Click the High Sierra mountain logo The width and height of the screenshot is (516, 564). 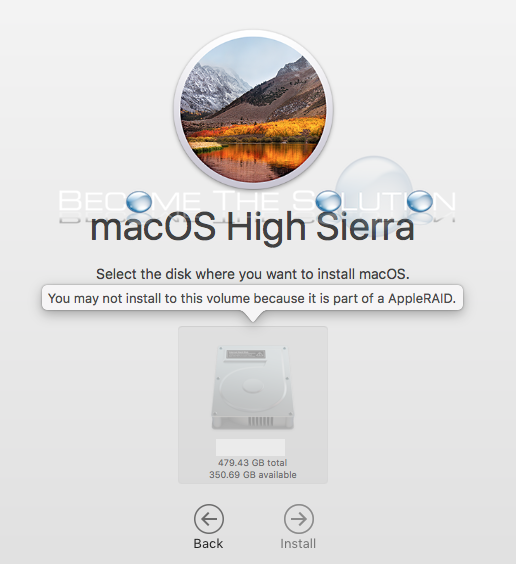(x=254, y=109)
